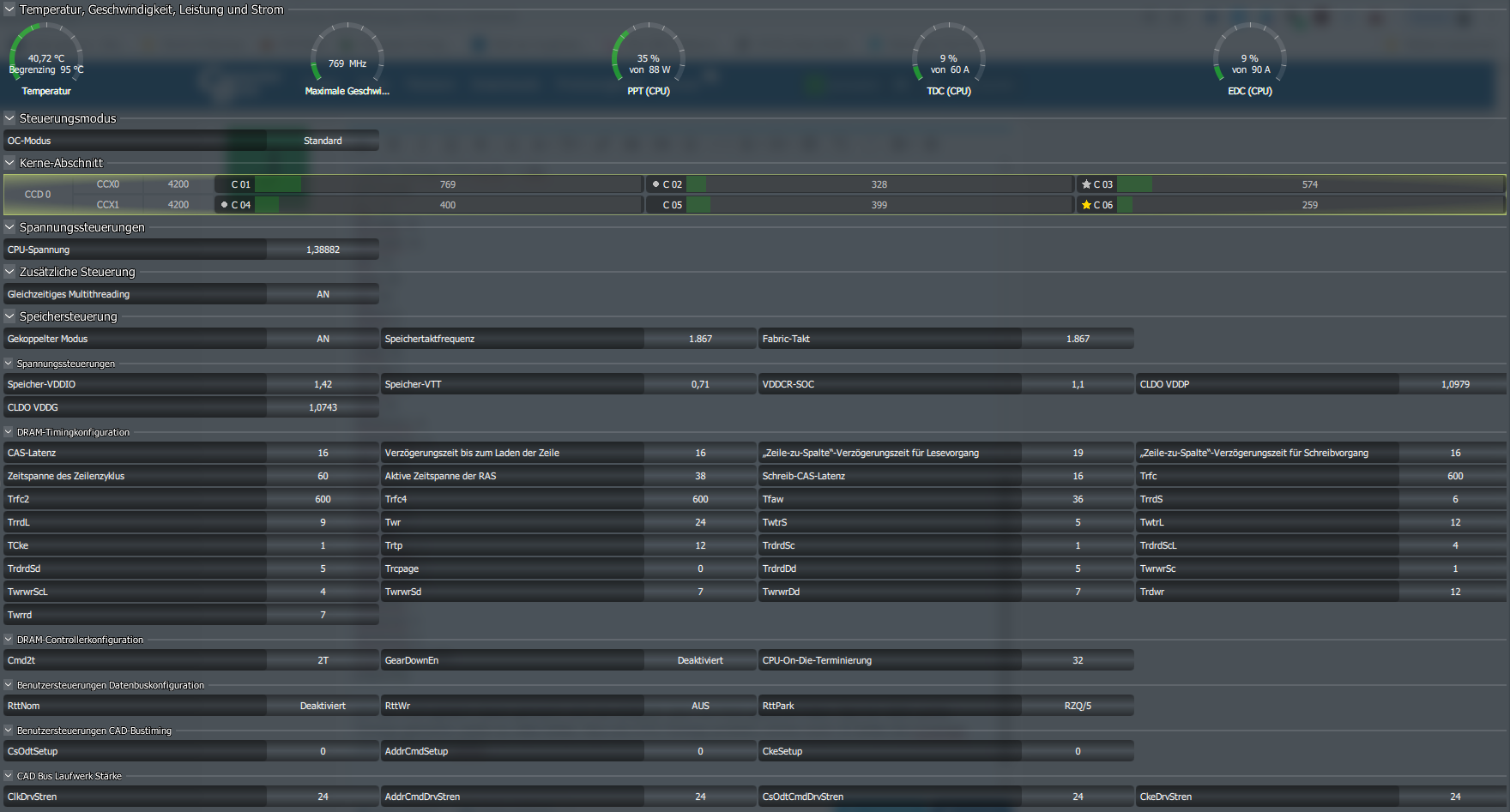This screenshot has height=812, width=1510.
Task: Collapse the Speichersteuerung section
Action: (9, 316)
